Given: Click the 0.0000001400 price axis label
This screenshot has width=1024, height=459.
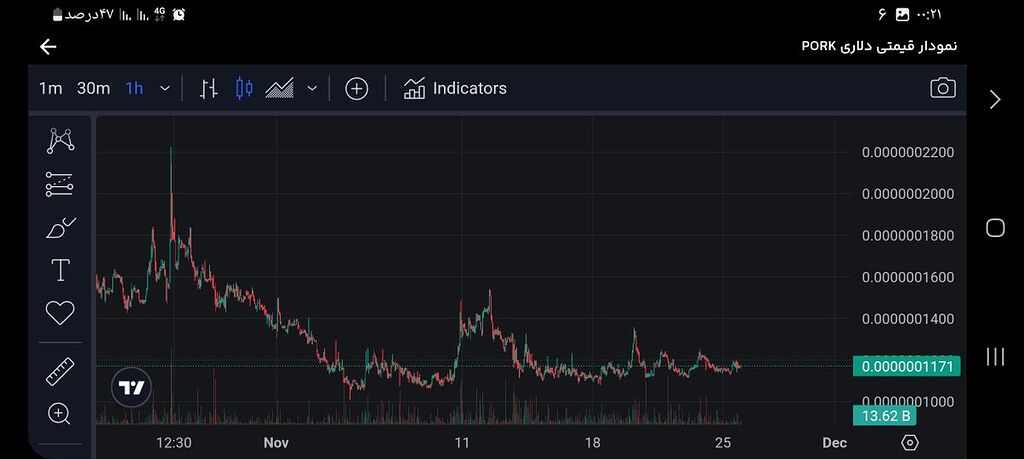Looking at the screenshot, I should click(x=908, y=319).
